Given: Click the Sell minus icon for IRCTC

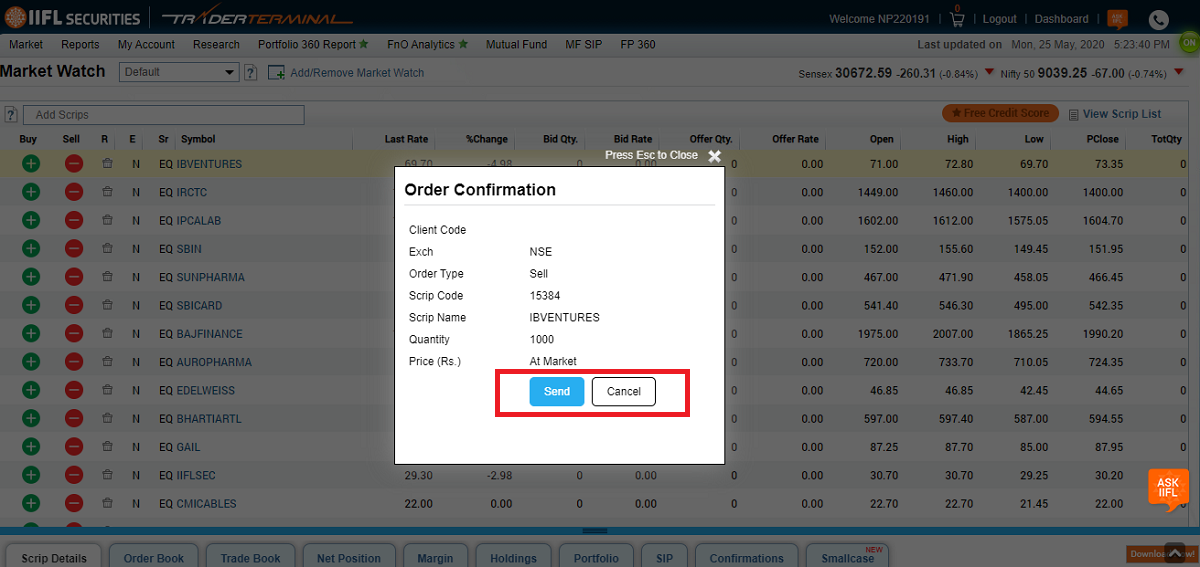Looking at the screenshot, I should (x=73, y=192).
